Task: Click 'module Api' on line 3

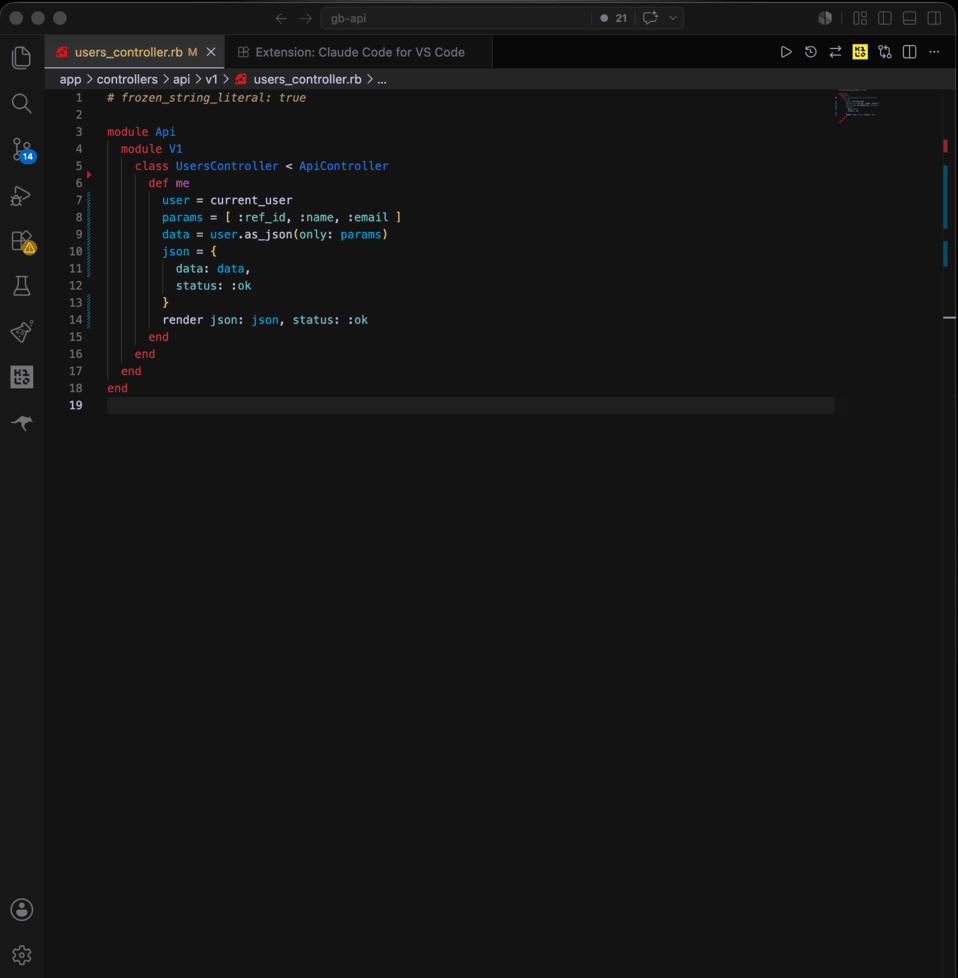Action: click(141, 132)
